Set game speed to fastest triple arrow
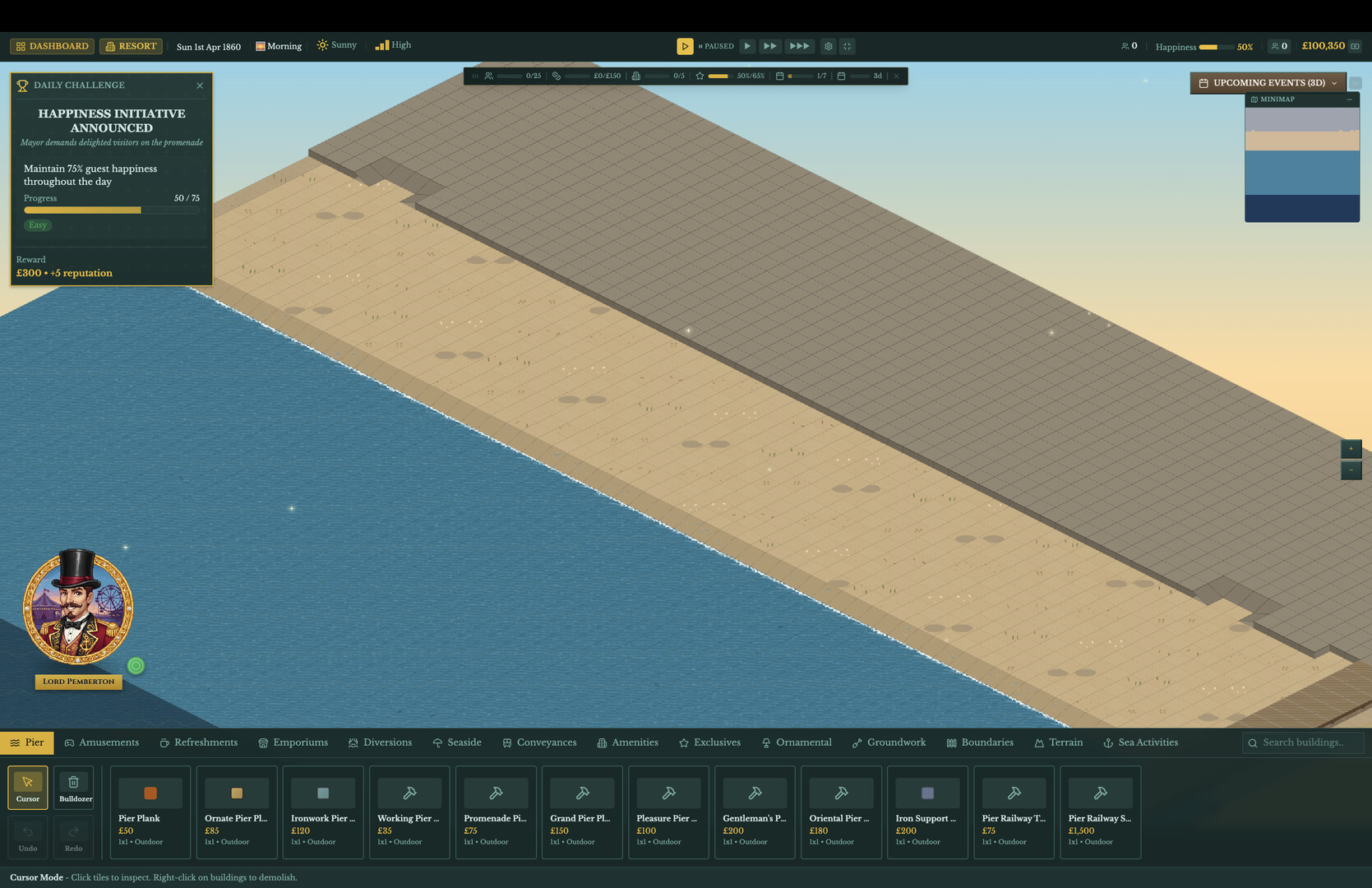 click(799, 46)
